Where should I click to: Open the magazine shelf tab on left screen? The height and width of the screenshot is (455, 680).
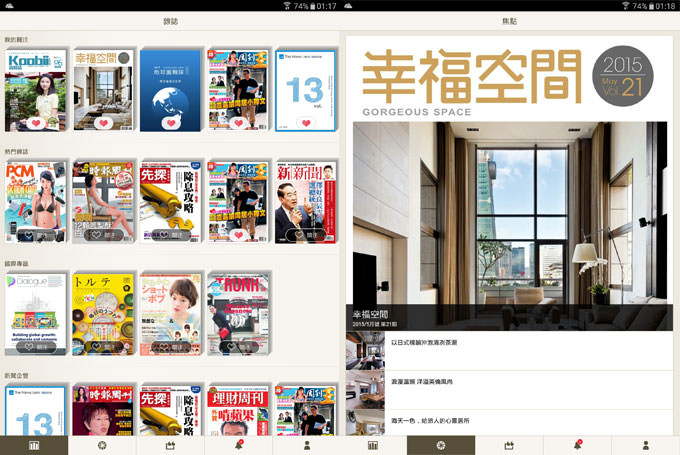pos(34,445)
